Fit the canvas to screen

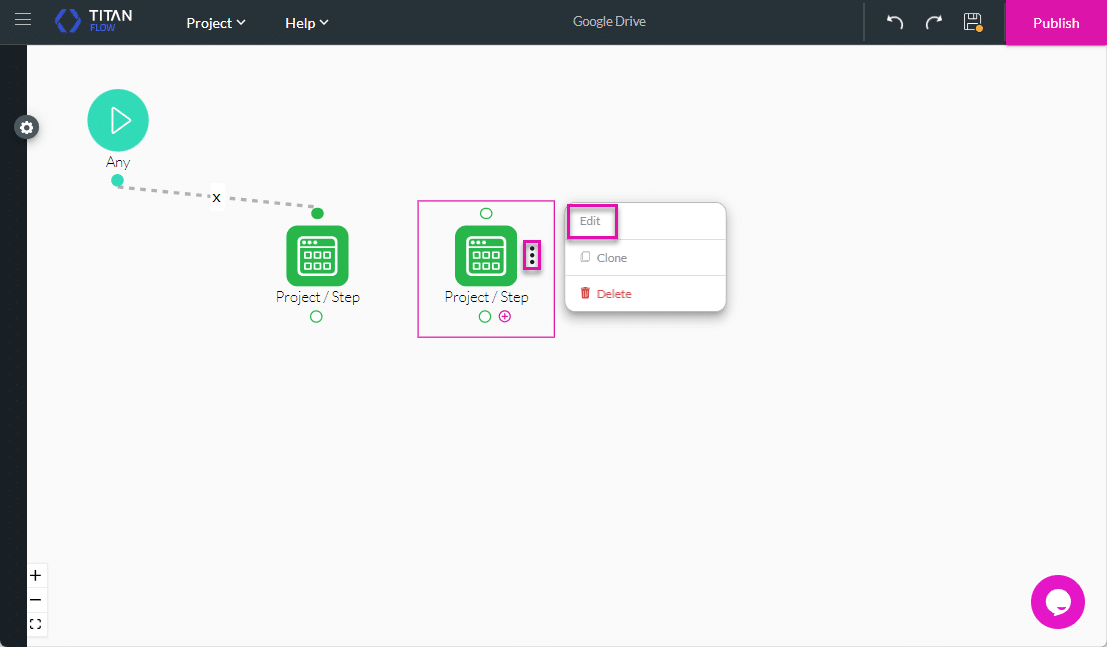tap(35, 624)
